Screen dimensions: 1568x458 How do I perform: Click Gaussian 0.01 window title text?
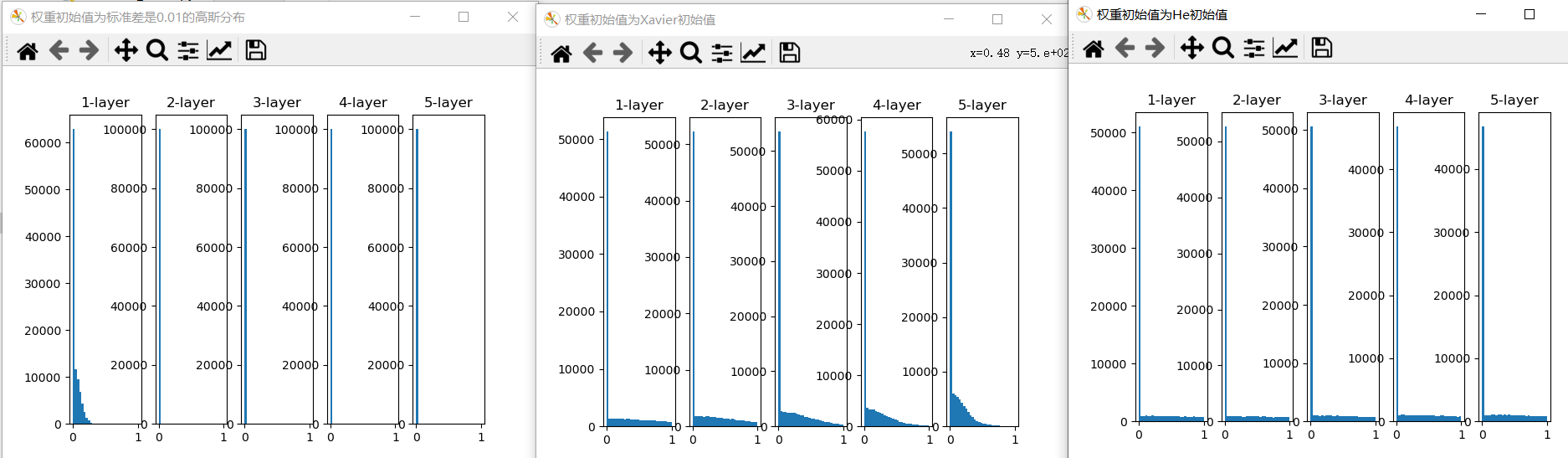click(138, 17)
